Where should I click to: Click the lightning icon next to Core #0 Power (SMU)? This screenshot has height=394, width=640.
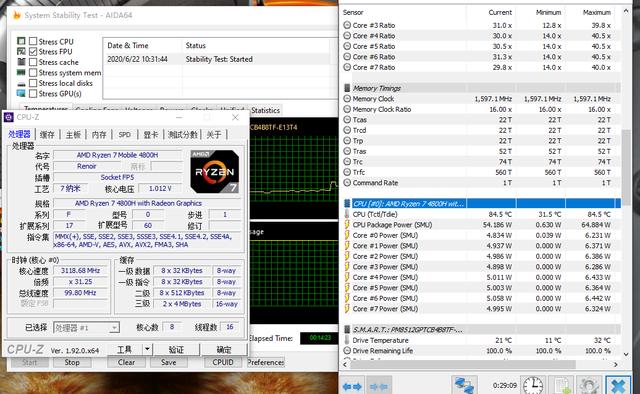click(x=347, y=235)
